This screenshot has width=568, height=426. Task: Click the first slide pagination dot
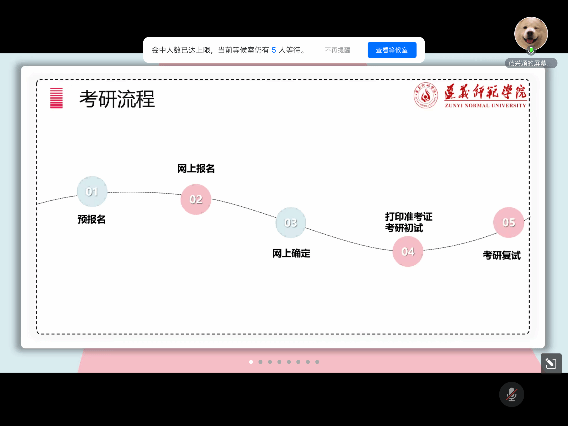pos(251,362)
